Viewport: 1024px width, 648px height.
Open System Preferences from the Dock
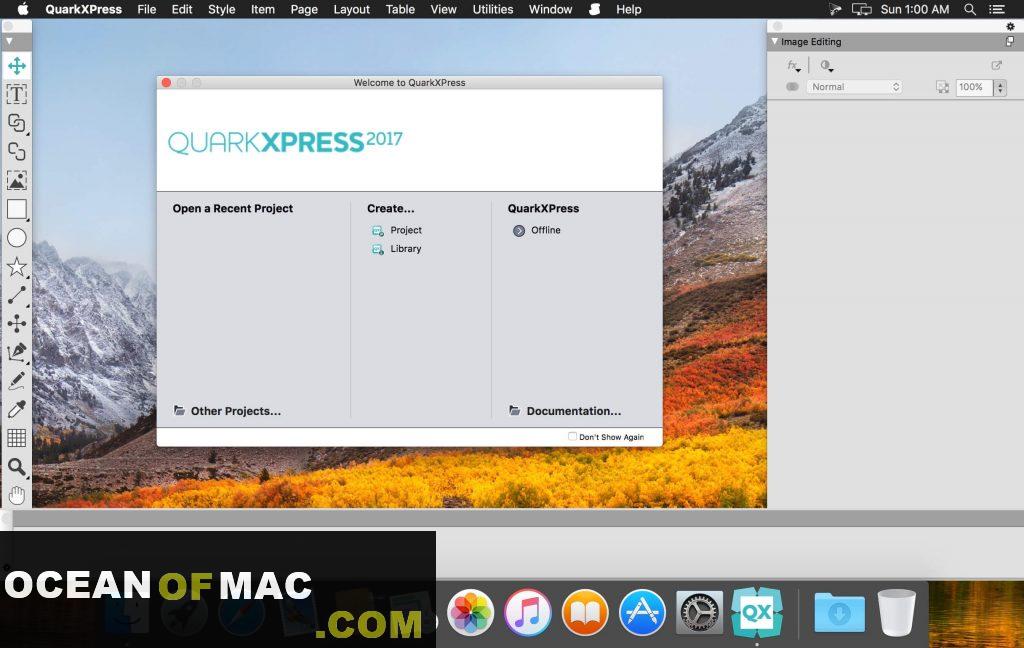click(699, 613)
